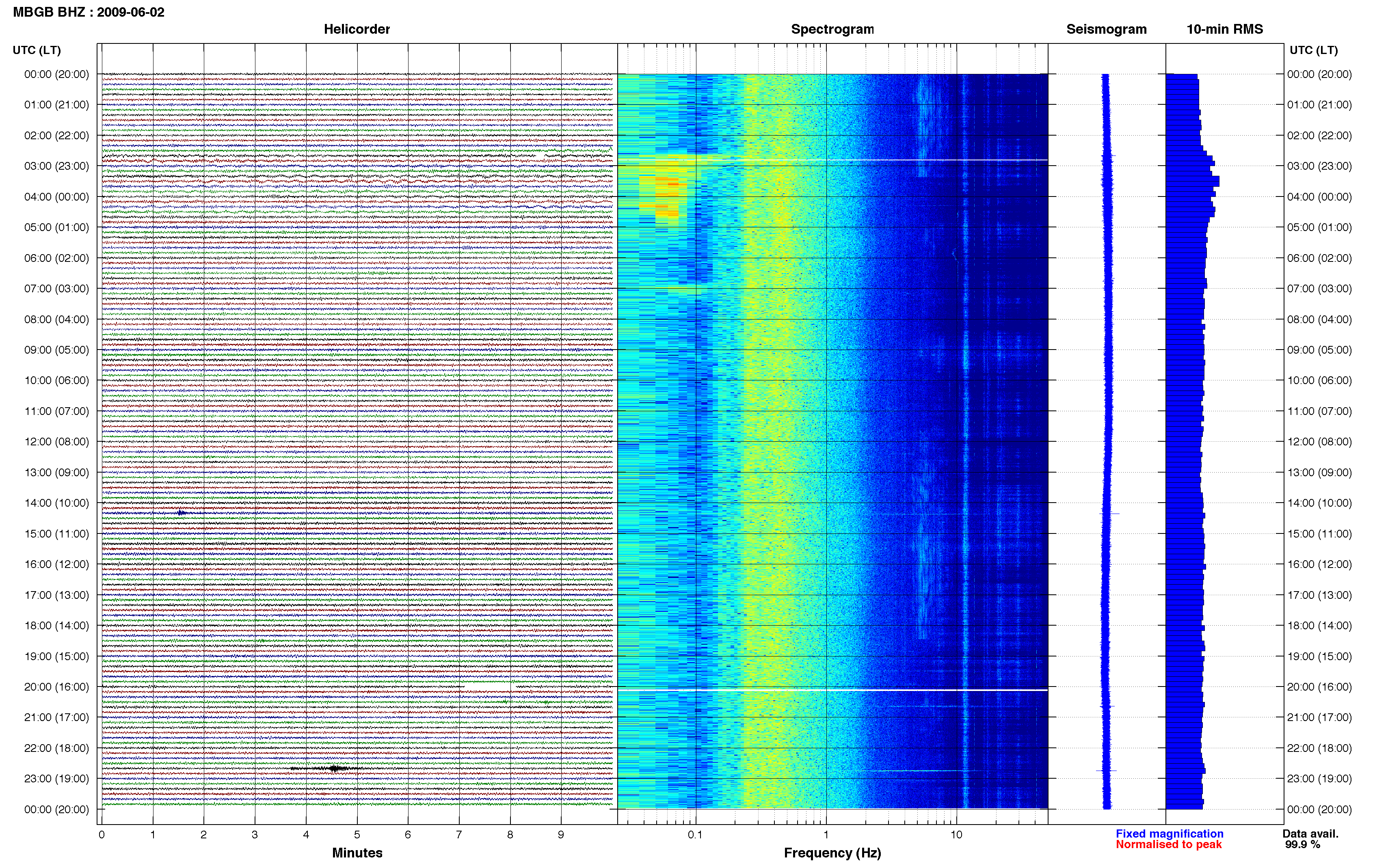The image size is (1388, 868).
Task: Click the minute 0 tick label on helicorder
Action: 102,835
